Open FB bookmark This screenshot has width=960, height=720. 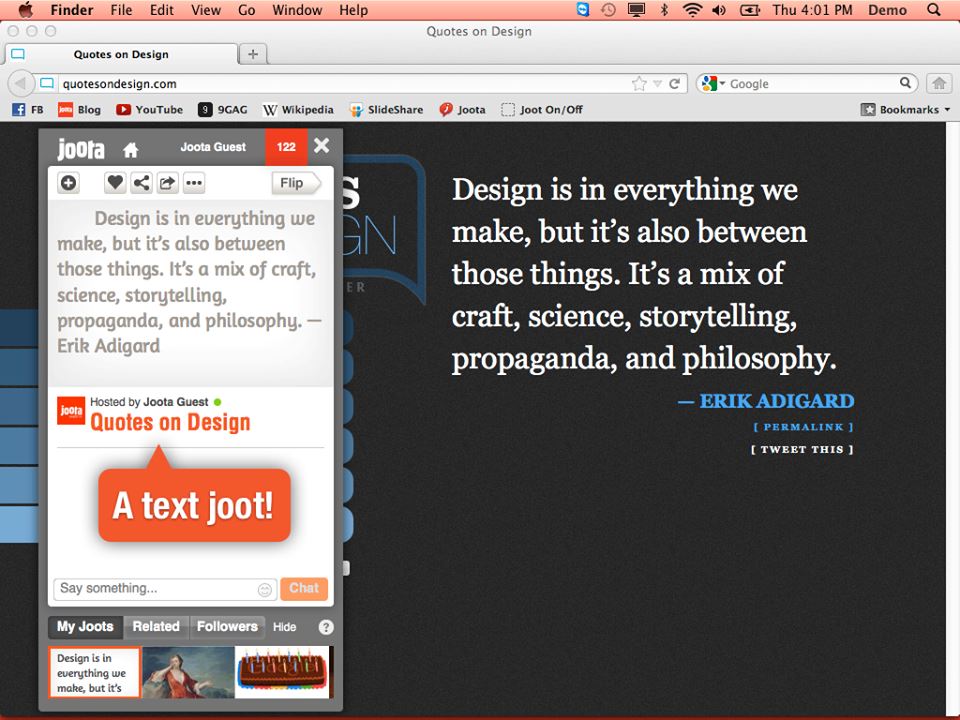pos(28,110)
